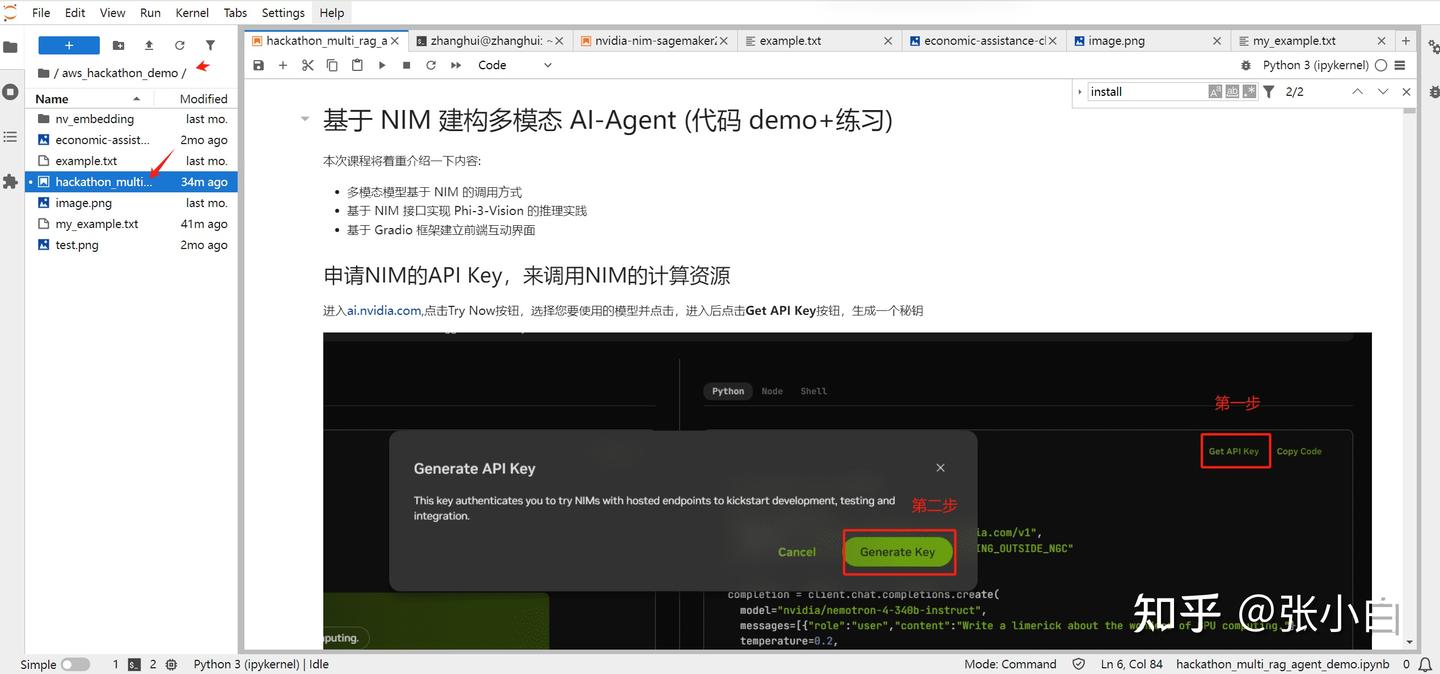The height and width of the screenshot is (674, 1440).
Task: Toggle the Simple interface mode switch
Action: tap(75, 664)
